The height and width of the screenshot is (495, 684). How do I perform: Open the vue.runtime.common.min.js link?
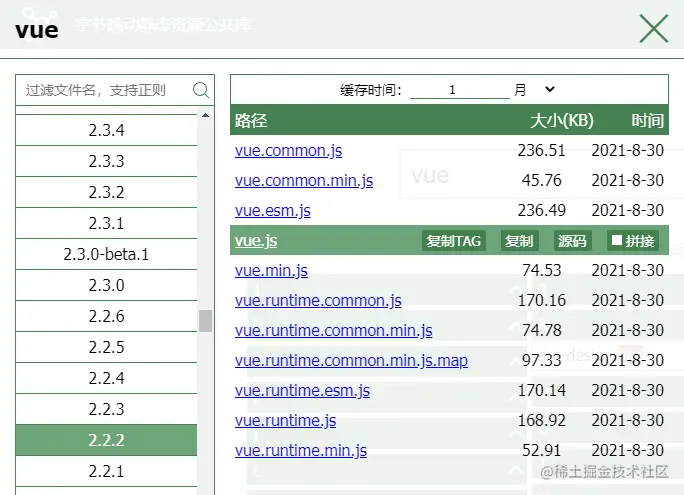(334, 331)
